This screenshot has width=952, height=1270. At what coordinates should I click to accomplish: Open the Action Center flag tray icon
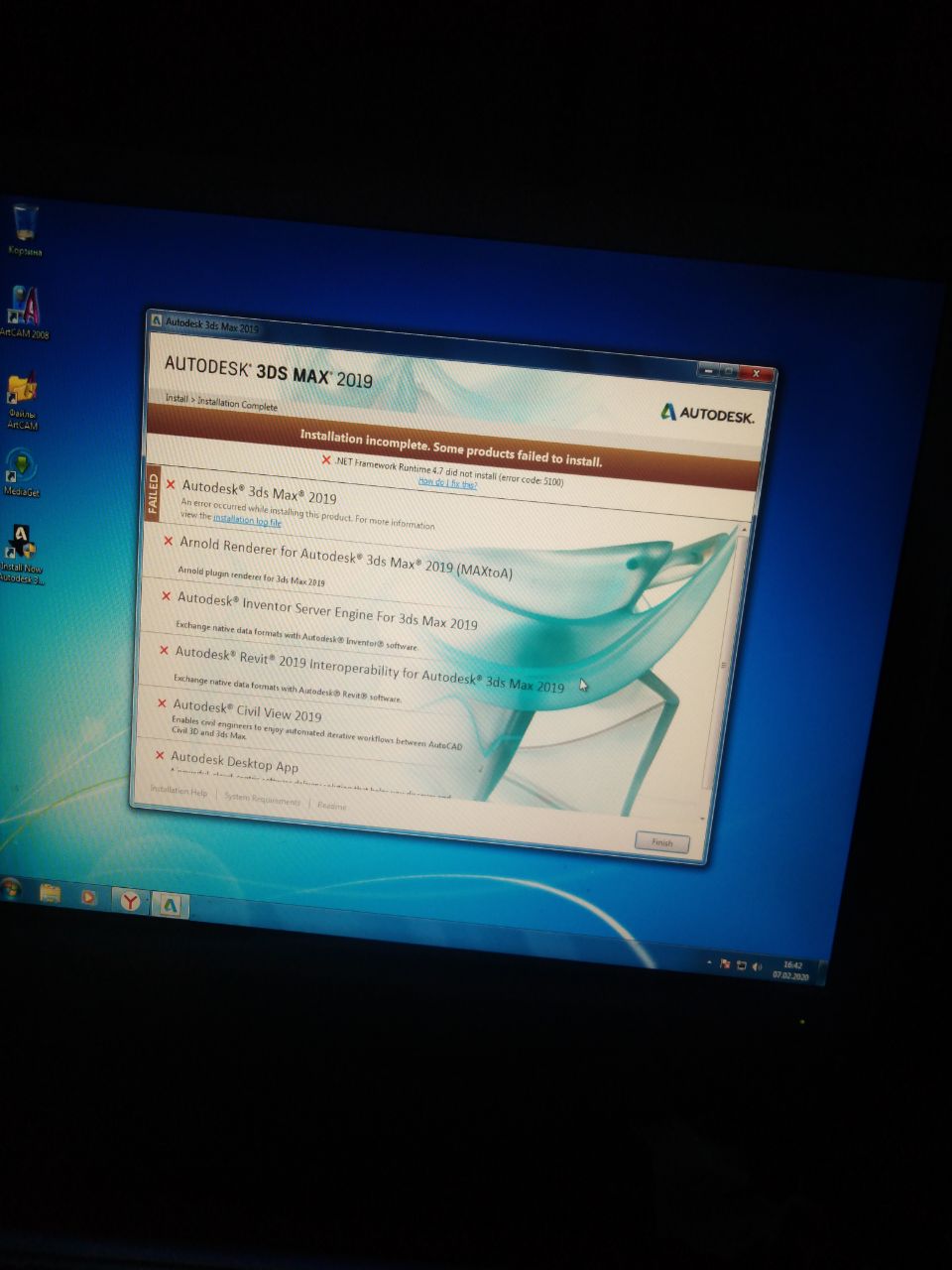tap(725, 963)
